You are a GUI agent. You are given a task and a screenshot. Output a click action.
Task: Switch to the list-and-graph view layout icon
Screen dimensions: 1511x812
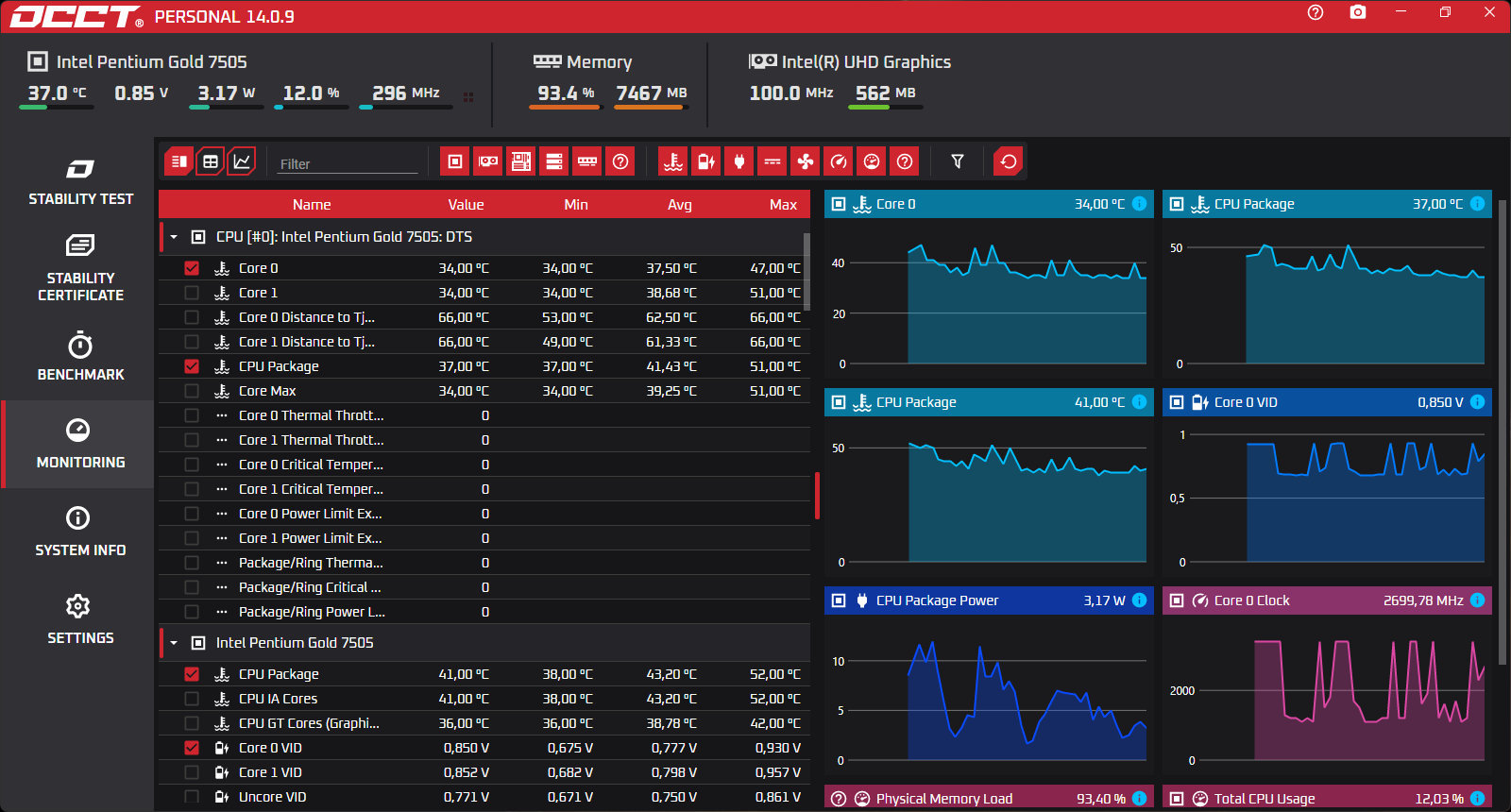pos(178,161)
